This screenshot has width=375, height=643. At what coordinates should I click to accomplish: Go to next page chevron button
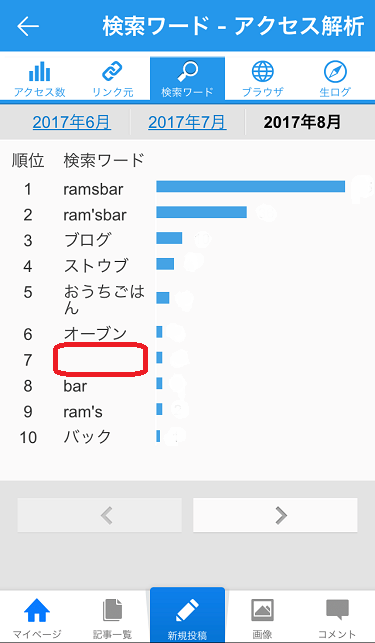[275, 515]
